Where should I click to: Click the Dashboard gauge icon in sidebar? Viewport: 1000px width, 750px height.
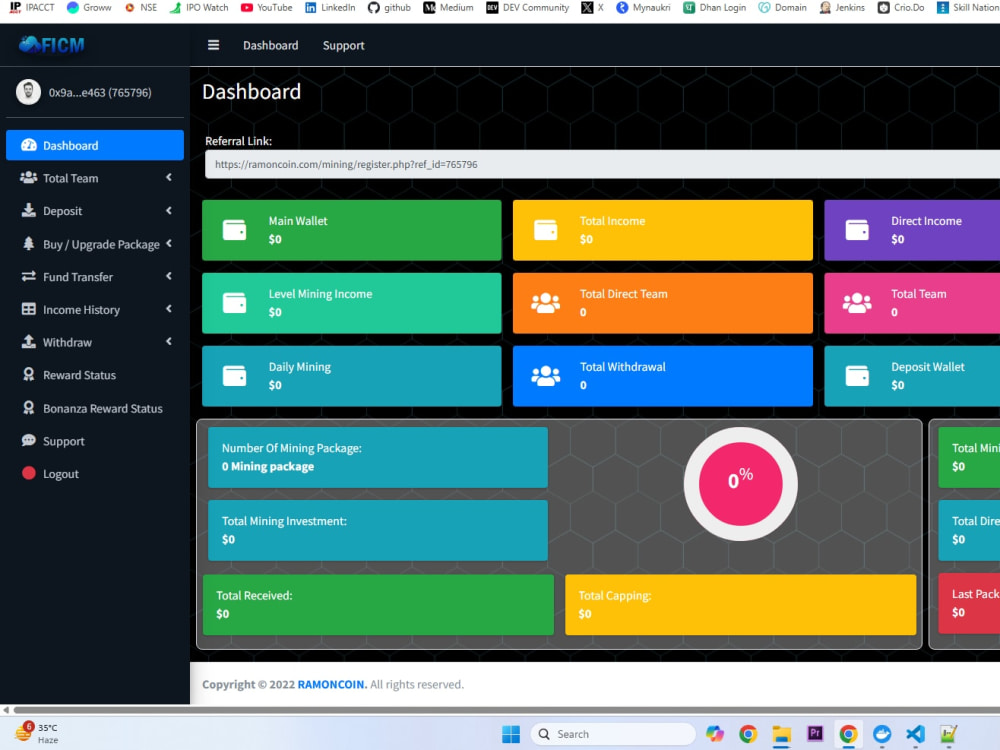click(x=29, y=145)
